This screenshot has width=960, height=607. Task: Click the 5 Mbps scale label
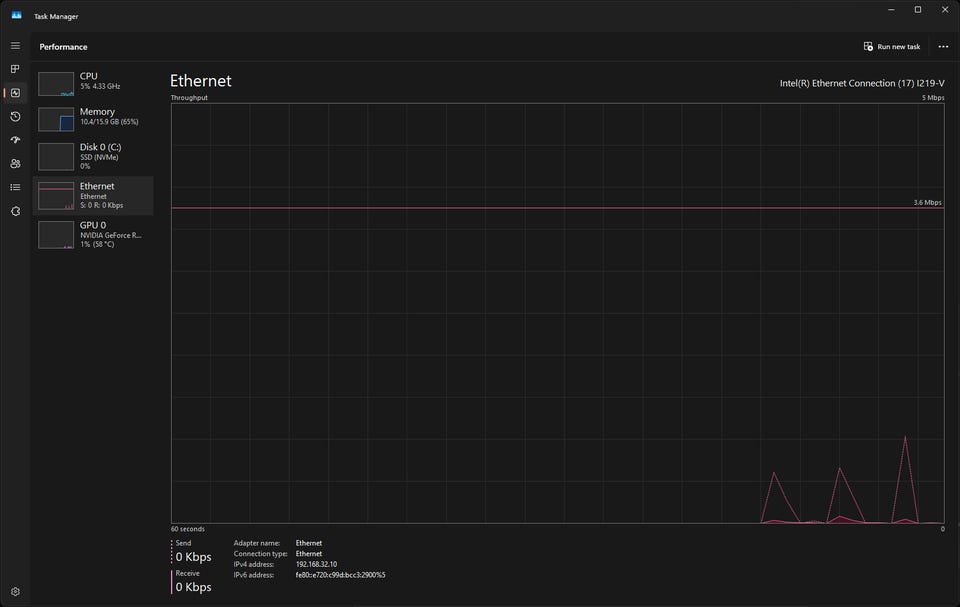pos(933,97)
